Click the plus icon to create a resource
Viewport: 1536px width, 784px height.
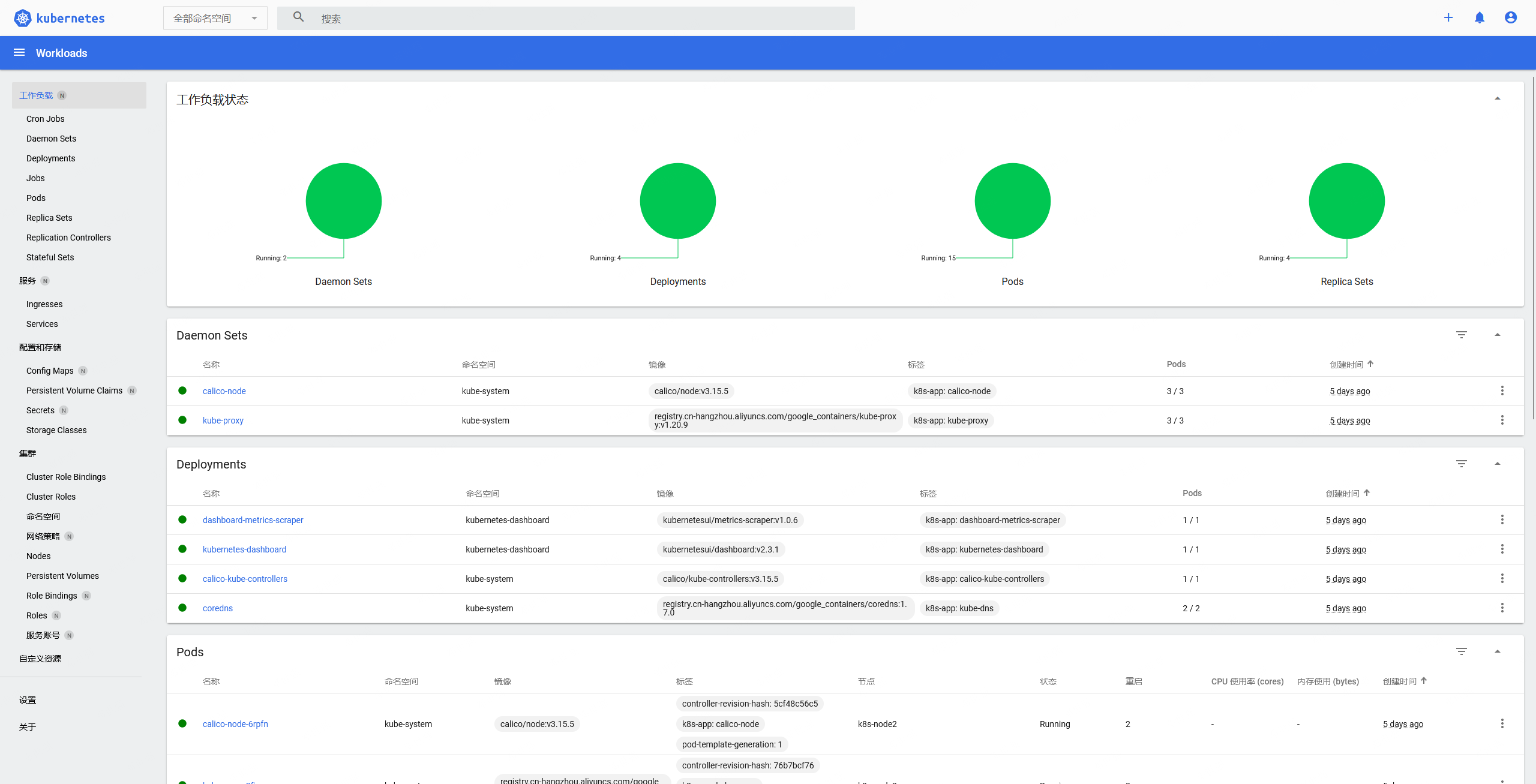(1448, 17)
